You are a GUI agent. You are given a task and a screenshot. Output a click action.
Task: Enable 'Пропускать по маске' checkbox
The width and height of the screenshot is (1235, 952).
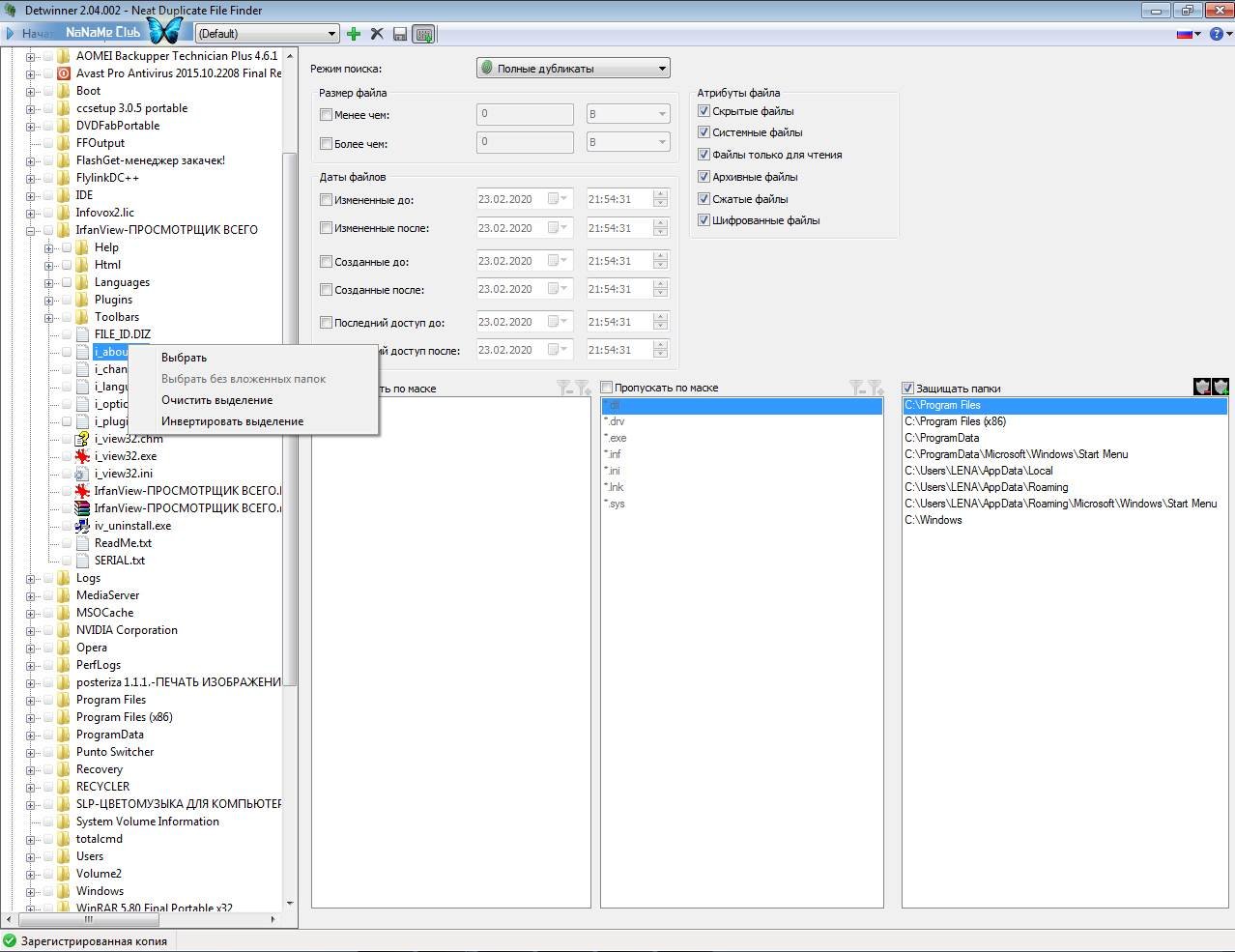click(x=607, y=388)
